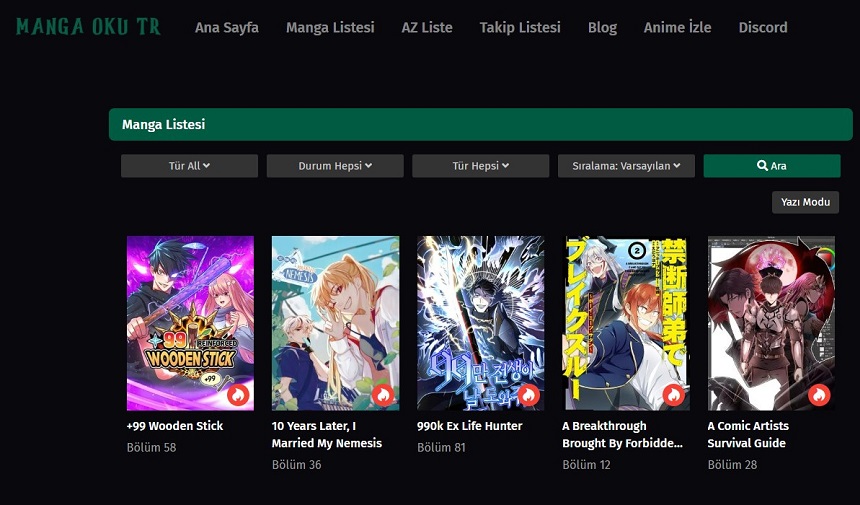
Task: Expand the Tür Hepsi filter
Action: coord(480,166)
